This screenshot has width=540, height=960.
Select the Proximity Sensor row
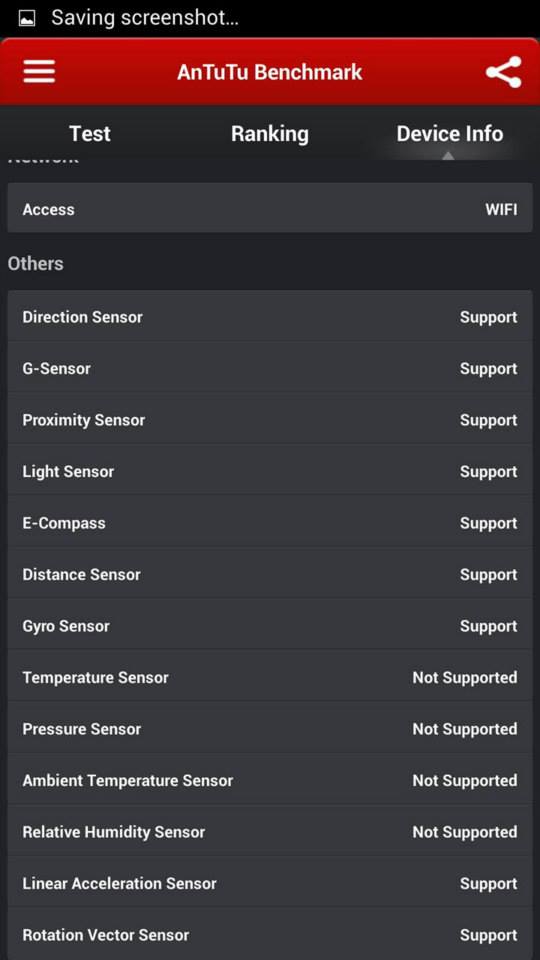click(270, 419)
